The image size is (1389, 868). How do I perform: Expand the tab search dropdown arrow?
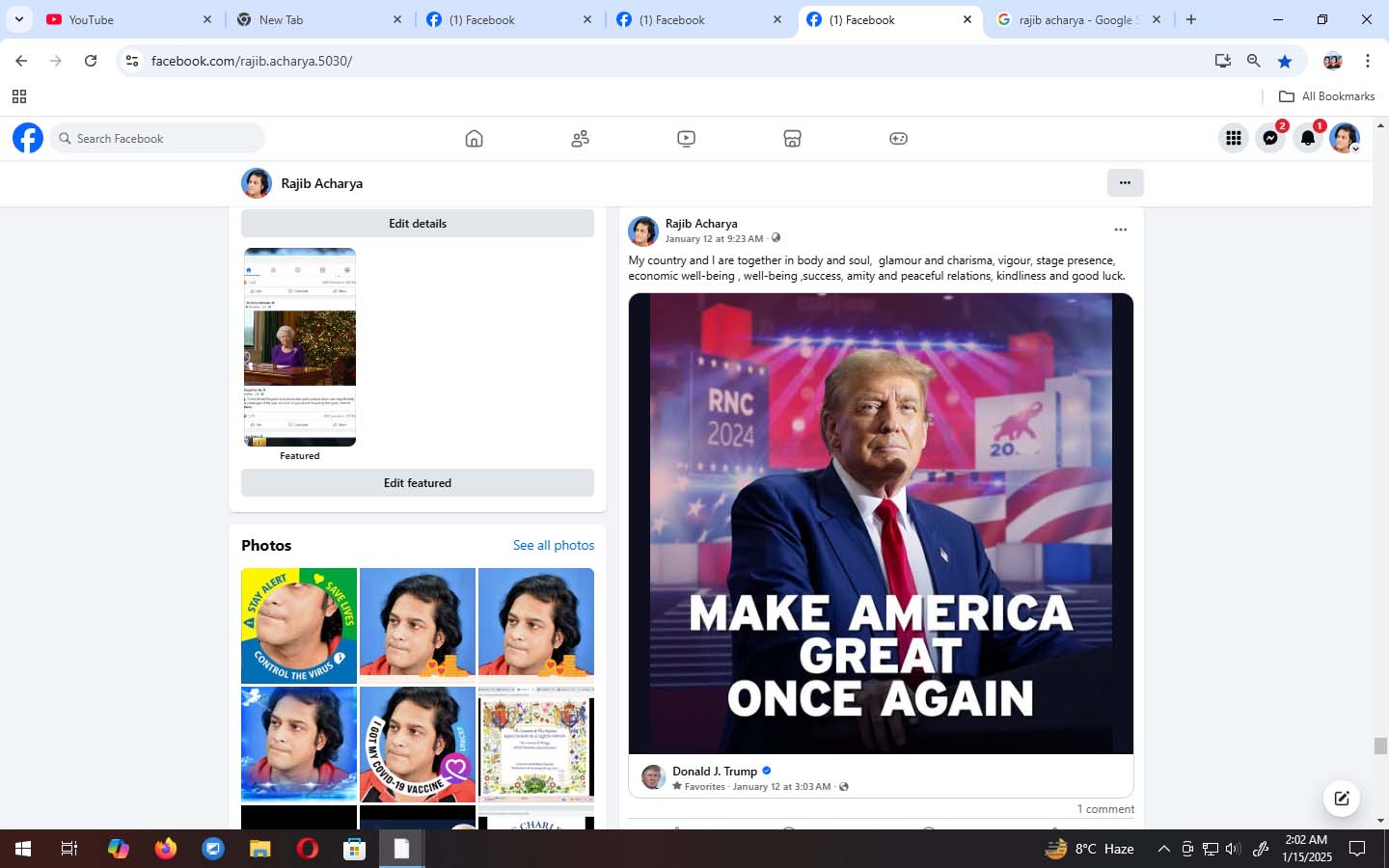pos(19,19)
